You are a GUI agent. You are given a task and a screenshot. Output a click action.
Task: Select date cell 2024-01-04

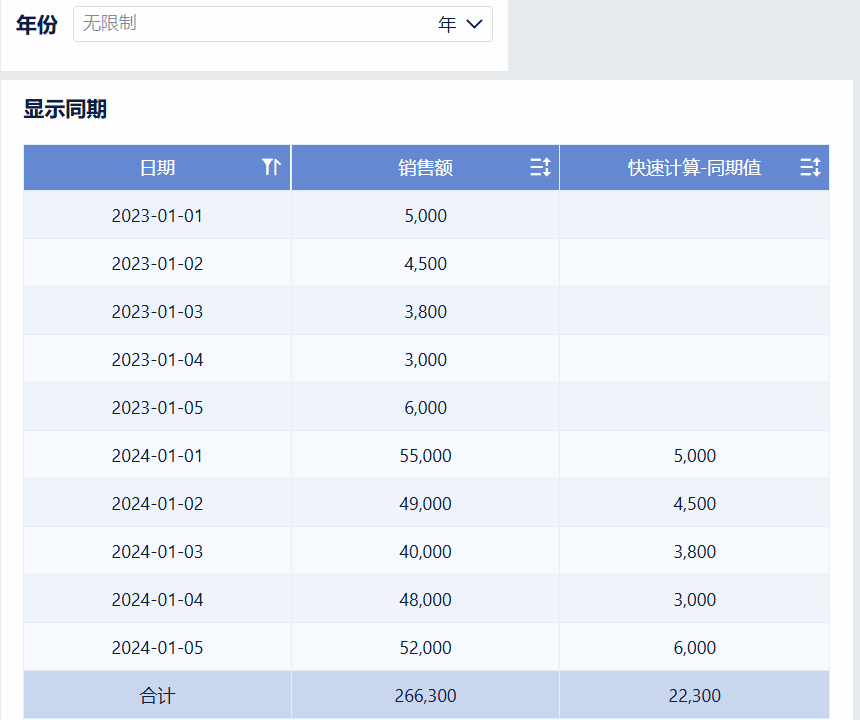[x=157, y=599]
